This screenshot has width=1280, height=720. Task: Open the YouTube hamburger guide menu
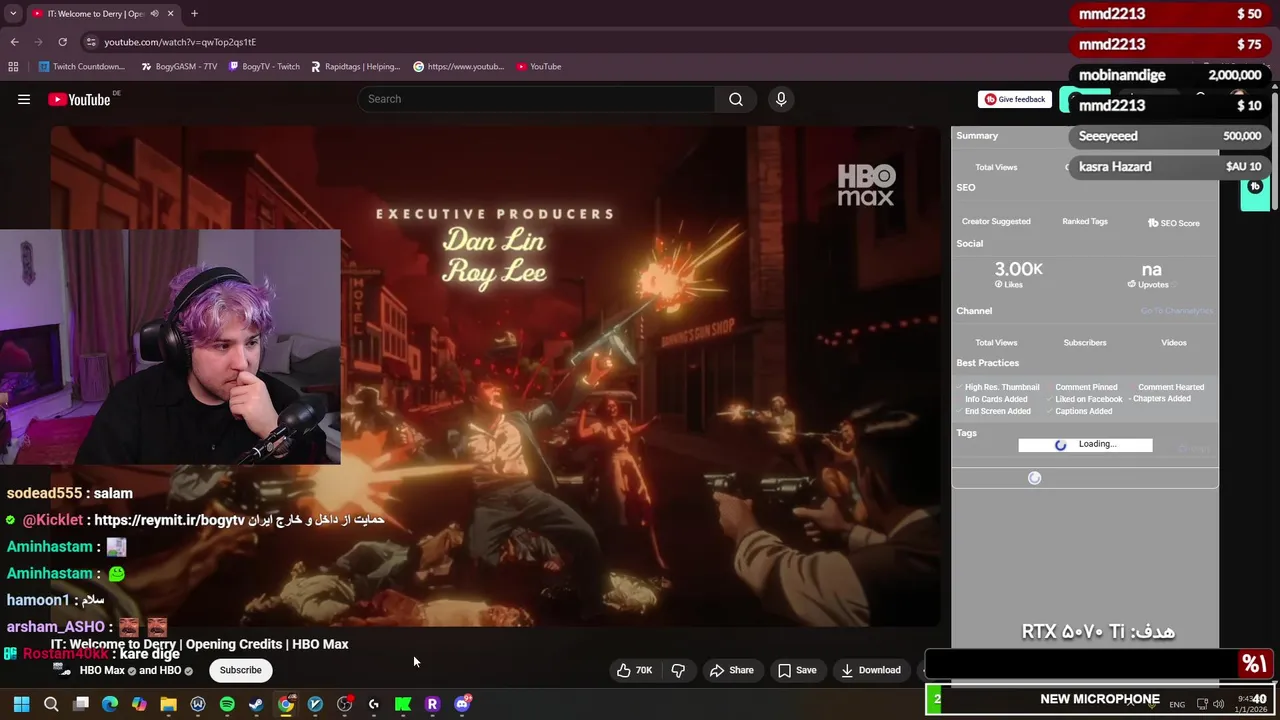24,99
